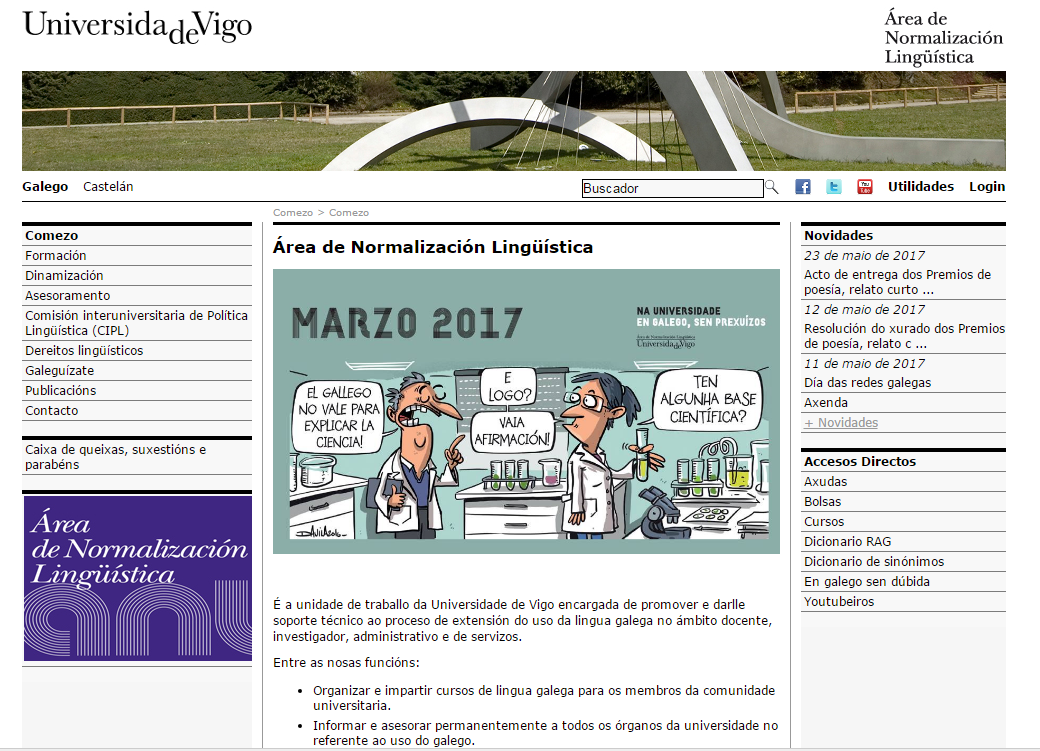Image resolution: width=1040 pixels, height=751 pixels.
Task: Open Dicionario de sinónimos shortcut
Action: (873, 562)
